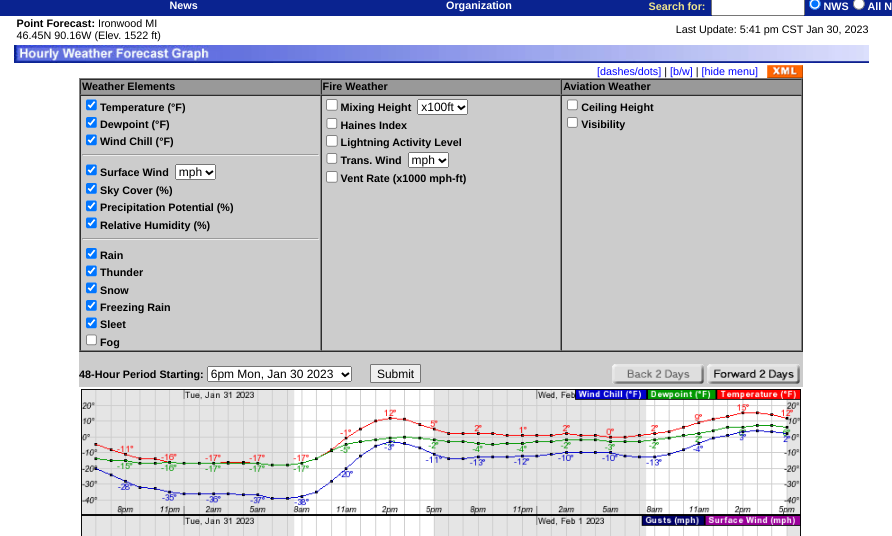
Task: Check the Ceiling Height checkbox
Action: pyautogui.click(x=573, y=105)
